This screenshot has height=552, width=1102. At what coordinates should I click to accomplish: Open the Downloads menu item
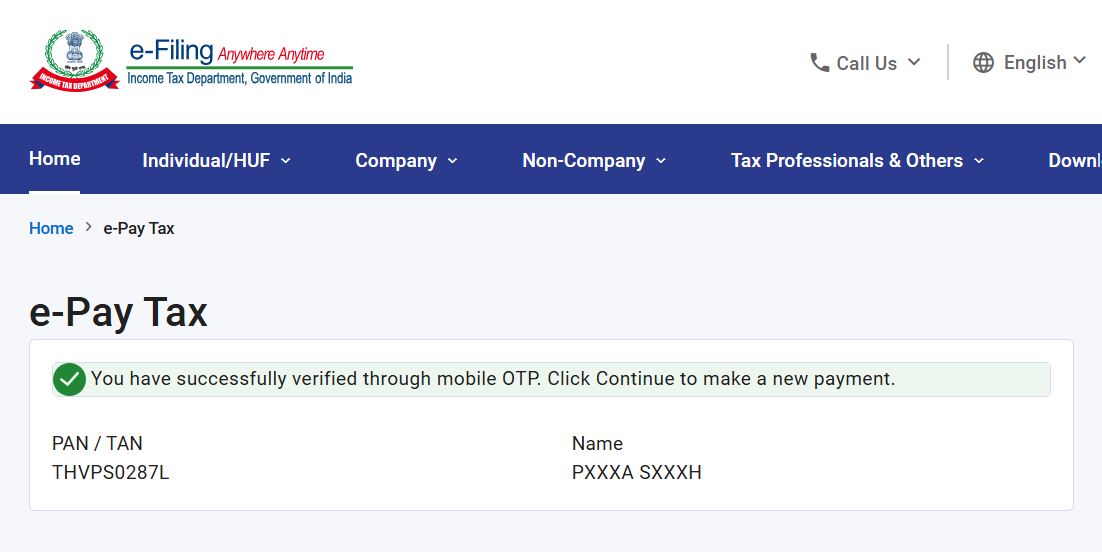(x=1075, y=161)
